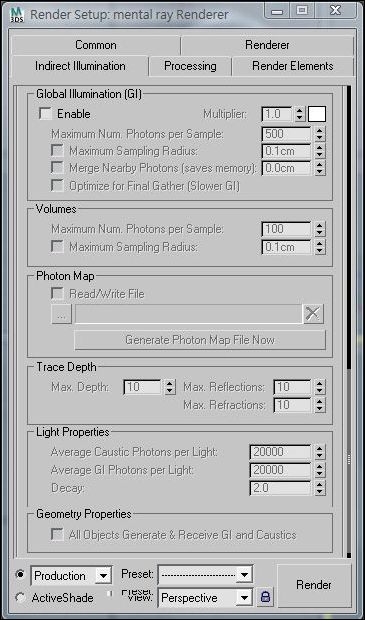The width and height of the screenshot is (365, 620).
Task: Click the Average GI Photons per Light field
Action: pyautogui.click(x=281, y=471)
